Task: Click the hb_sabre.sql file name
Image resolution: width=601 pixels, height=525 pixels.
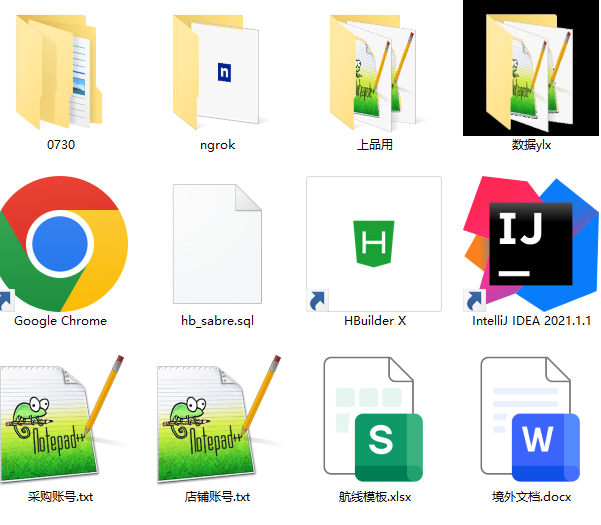Action: pyautogui.click(x=217, y=321)
